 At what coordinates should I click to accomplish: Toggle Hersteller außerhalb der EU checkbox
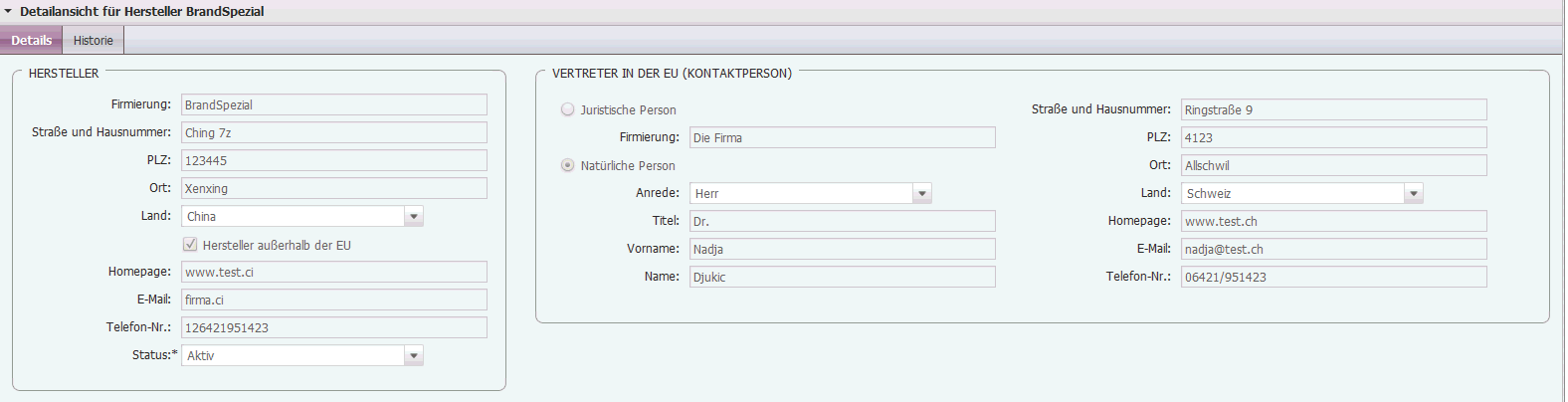click(190, 245)
